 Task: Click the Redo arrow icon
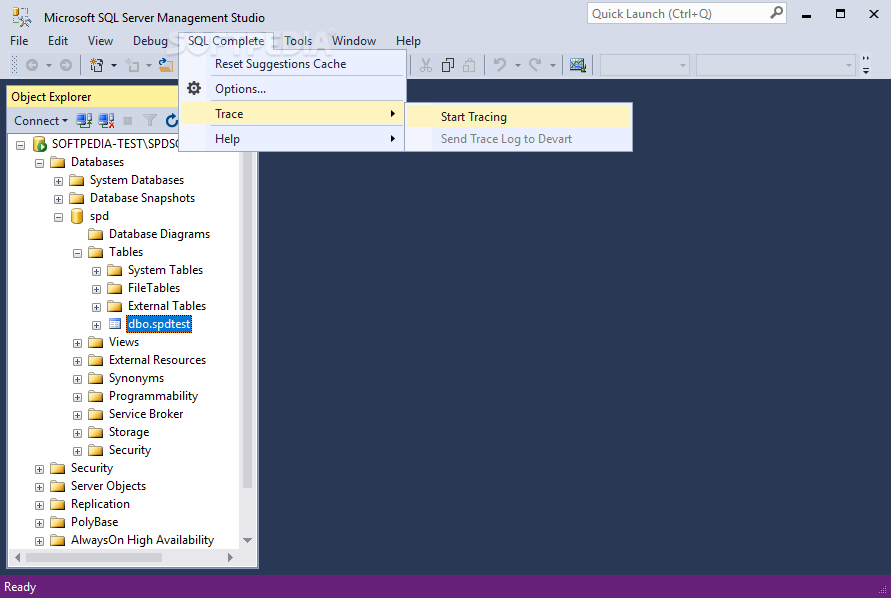(x=535, y=65)
